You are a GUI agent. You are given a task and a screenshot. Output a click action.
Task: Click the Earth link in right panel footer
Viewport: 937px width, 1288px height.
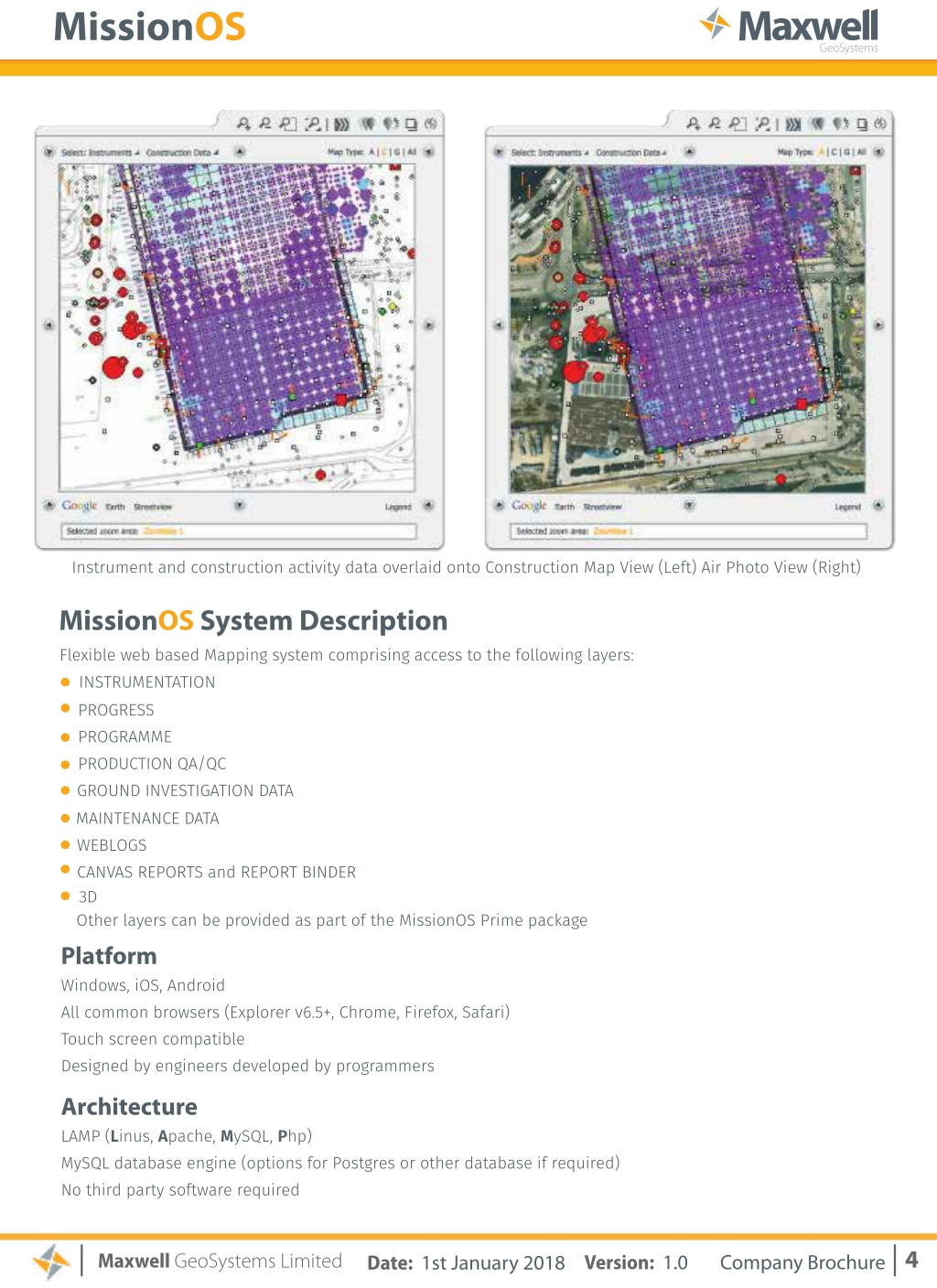click(565, 507)
